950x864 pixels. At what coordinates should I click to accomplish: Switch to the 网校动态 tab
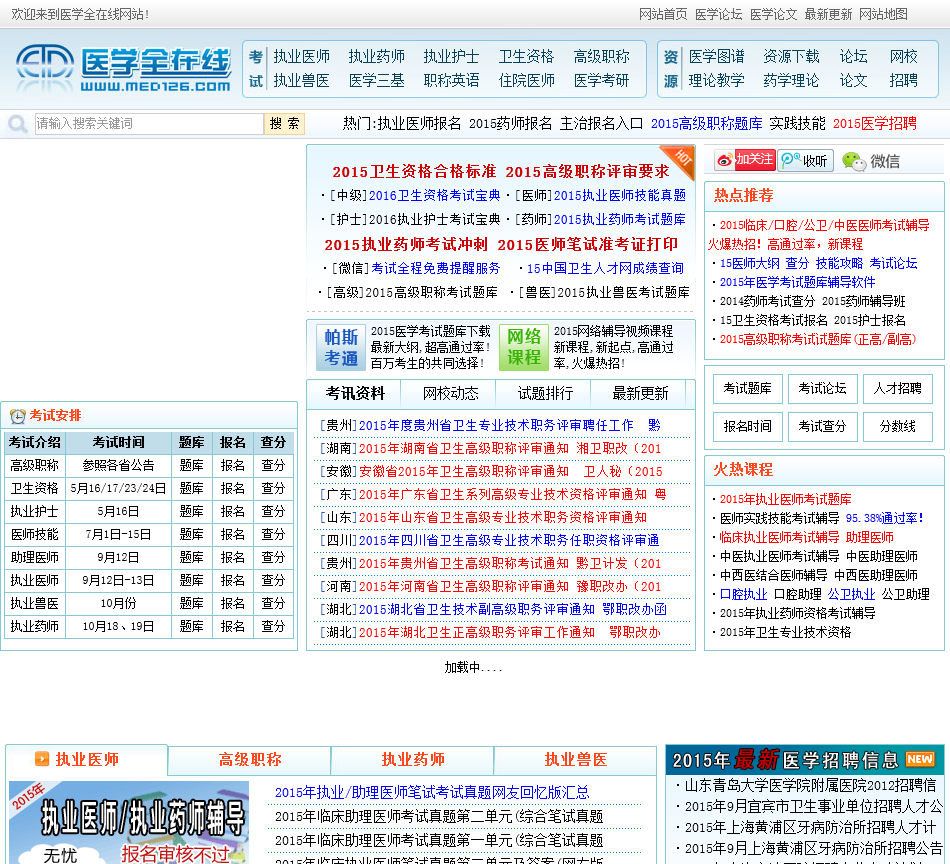click(x=450, y=393)
